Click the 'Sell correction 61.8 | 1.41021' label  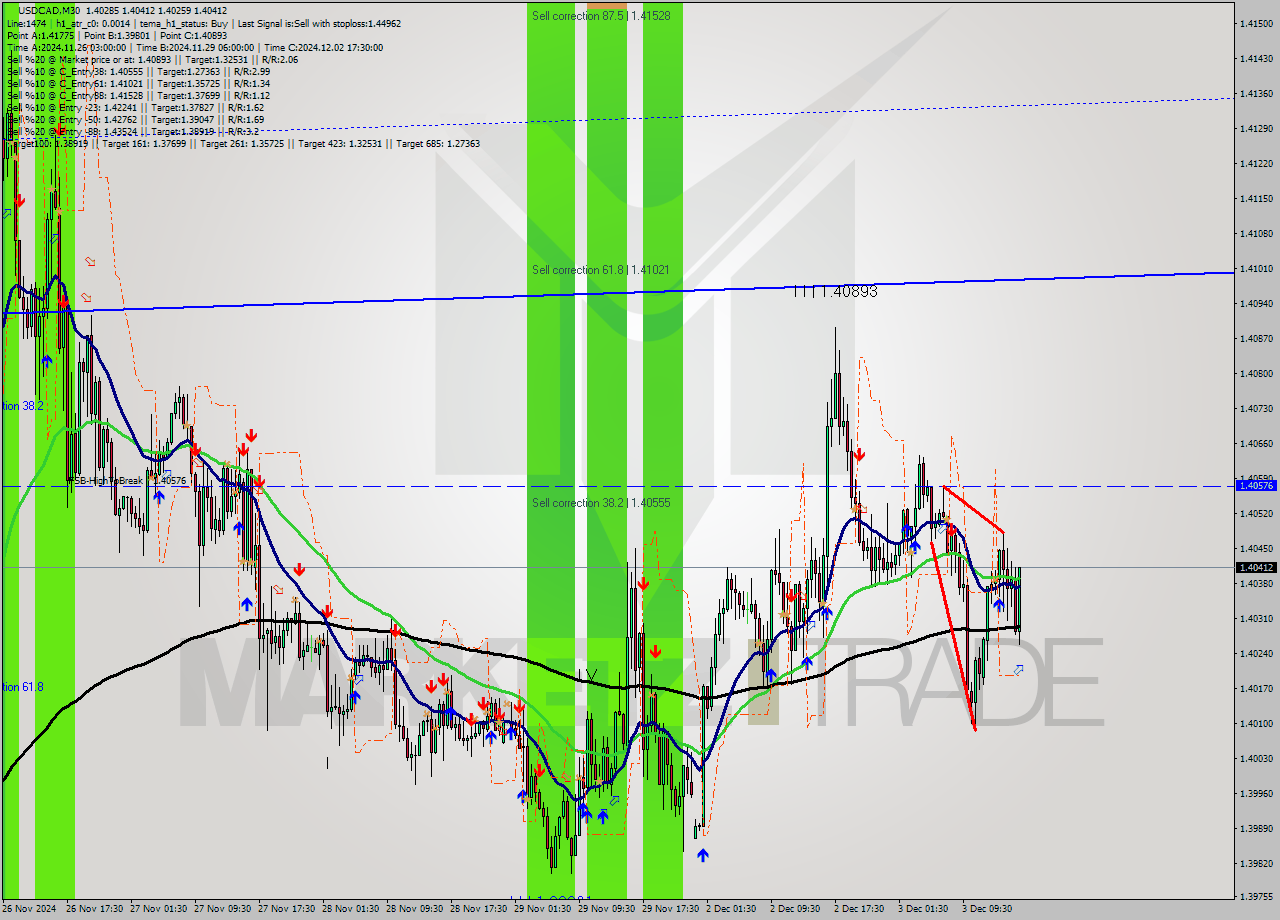coord(601,270)
